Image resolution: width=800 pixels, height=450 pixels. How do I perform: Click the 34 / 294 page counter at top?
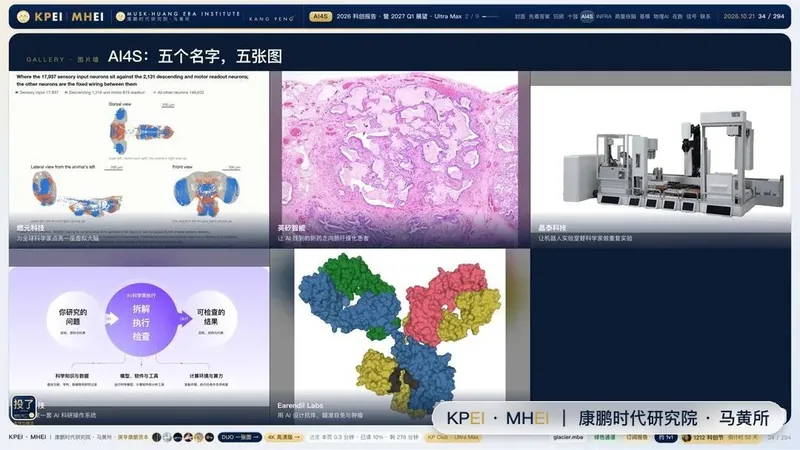[x=771, y=16]
